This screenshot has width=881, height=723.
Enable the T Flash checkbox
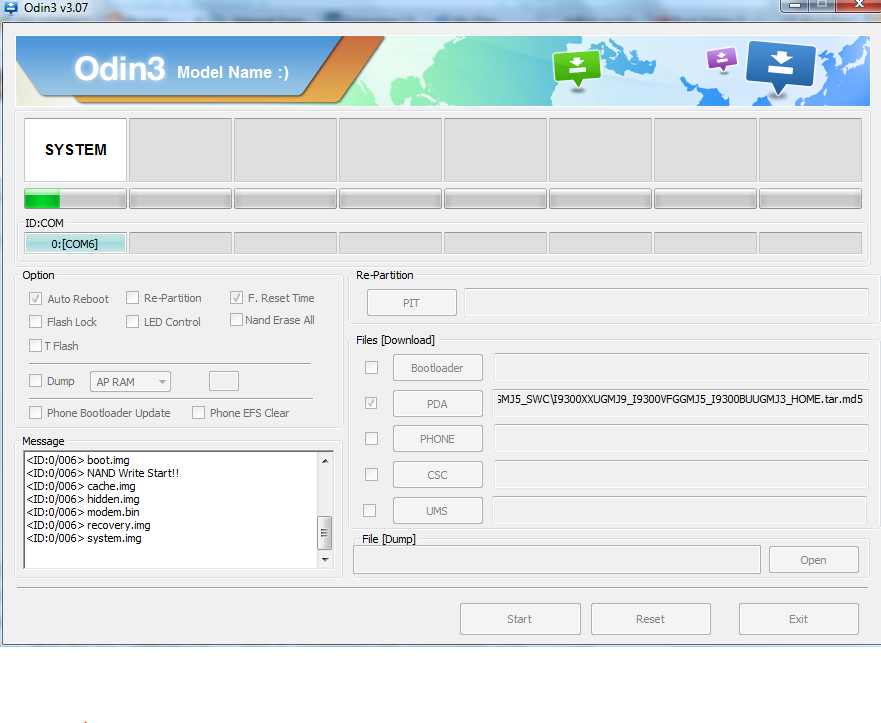coord(35,345)
